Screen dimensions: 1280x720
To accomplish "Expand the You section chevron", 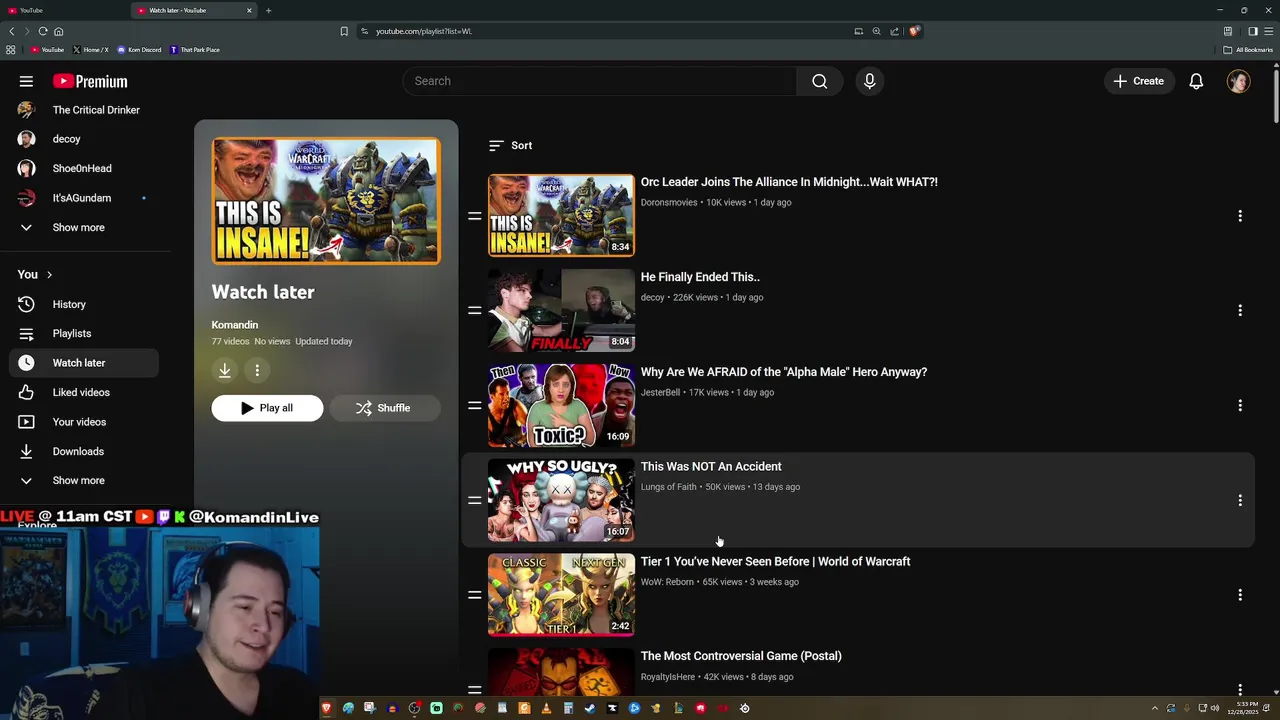I will pos(49,274).
